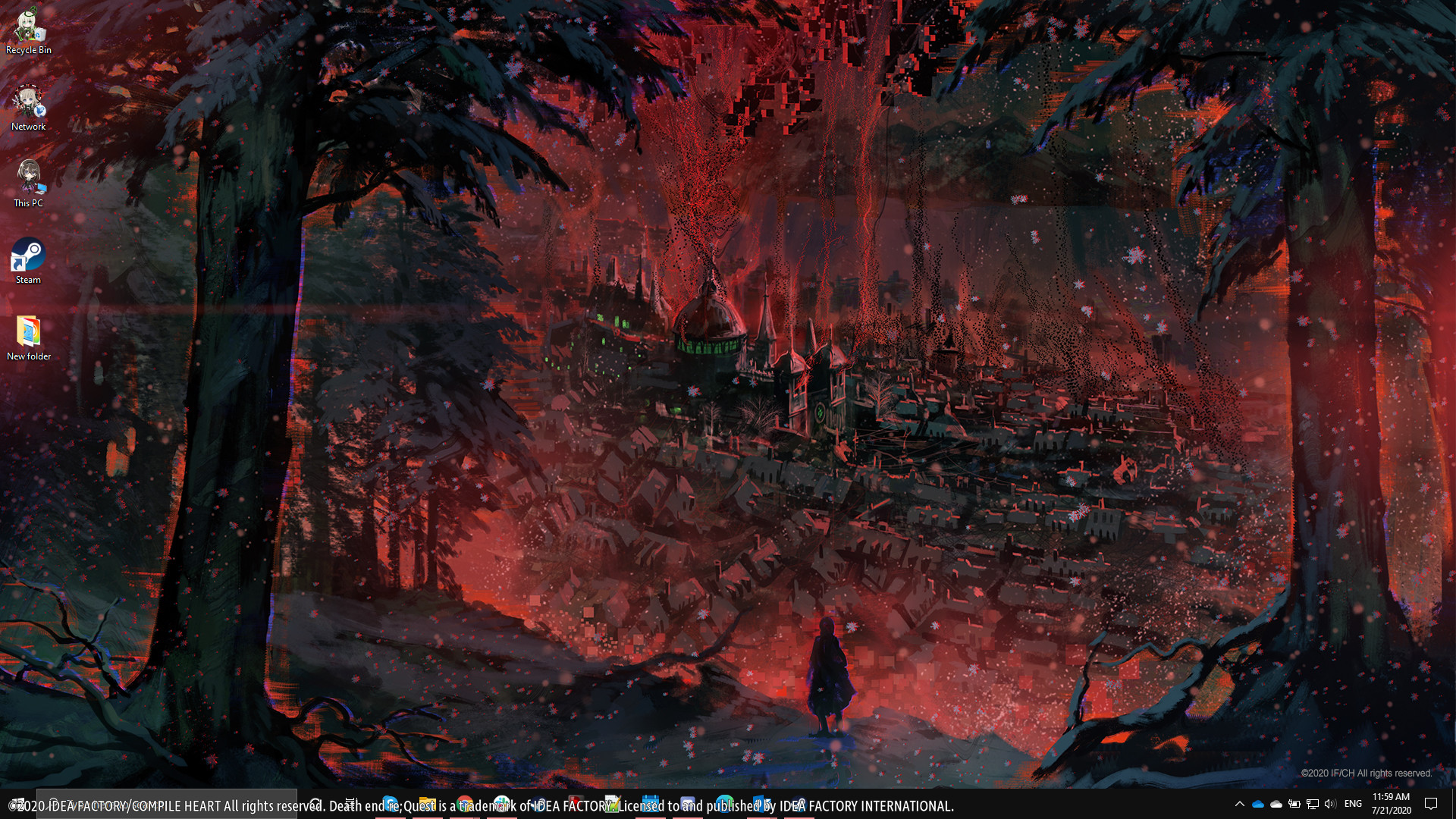The width and height of the screenshot is (1456, 819).
Task: Open File Explorer from the taskbar
Action: point(428,805)
